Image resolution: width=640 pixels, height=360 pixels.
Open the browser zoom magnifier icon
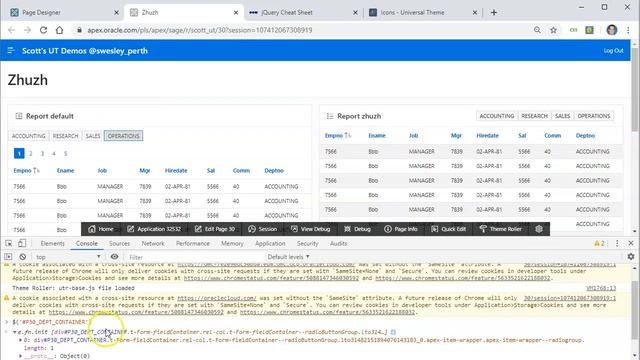pos(537,30)
